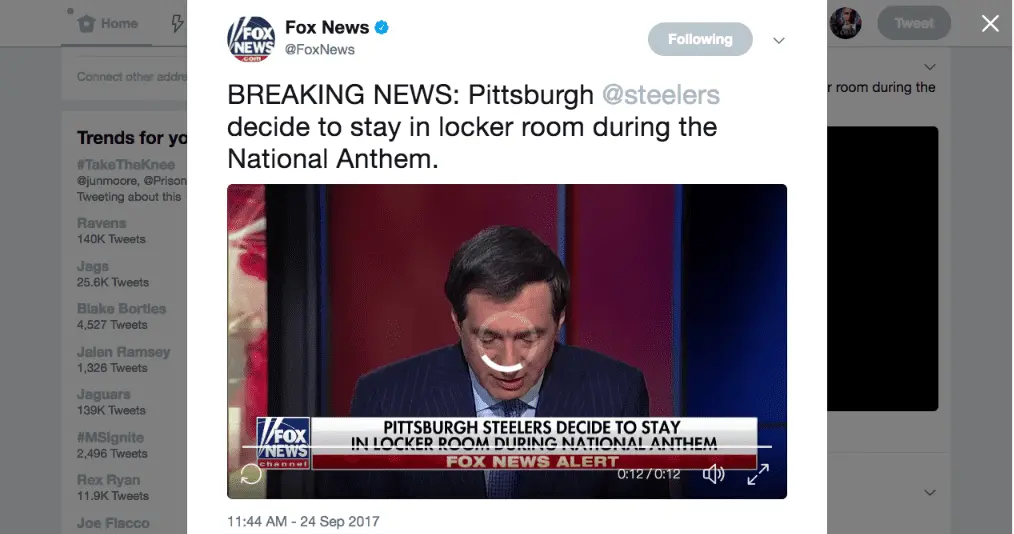1014x534 pixels.
Task: Mute the video using the speaker icon
Action: [x=713, y=474]
